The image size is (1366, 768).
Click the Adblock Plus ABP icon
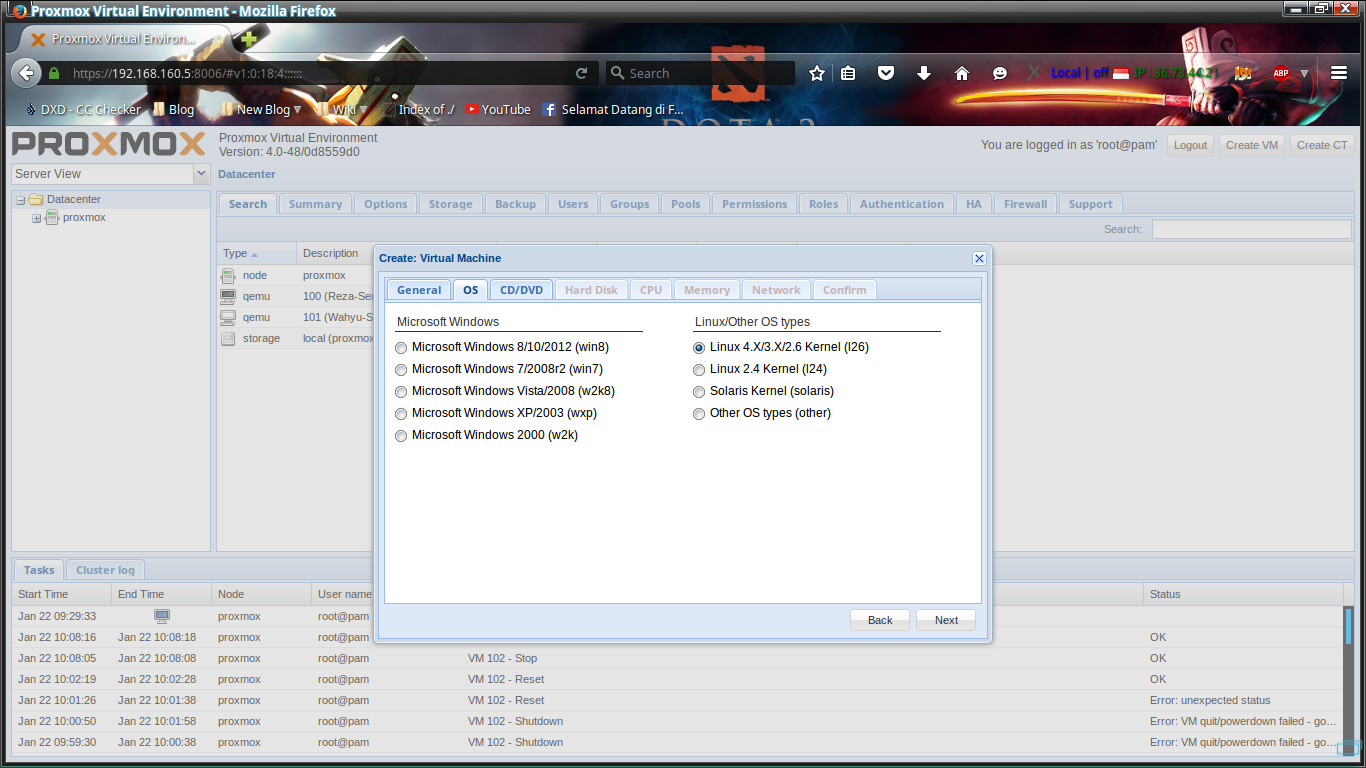click(x=1281, y=73)
